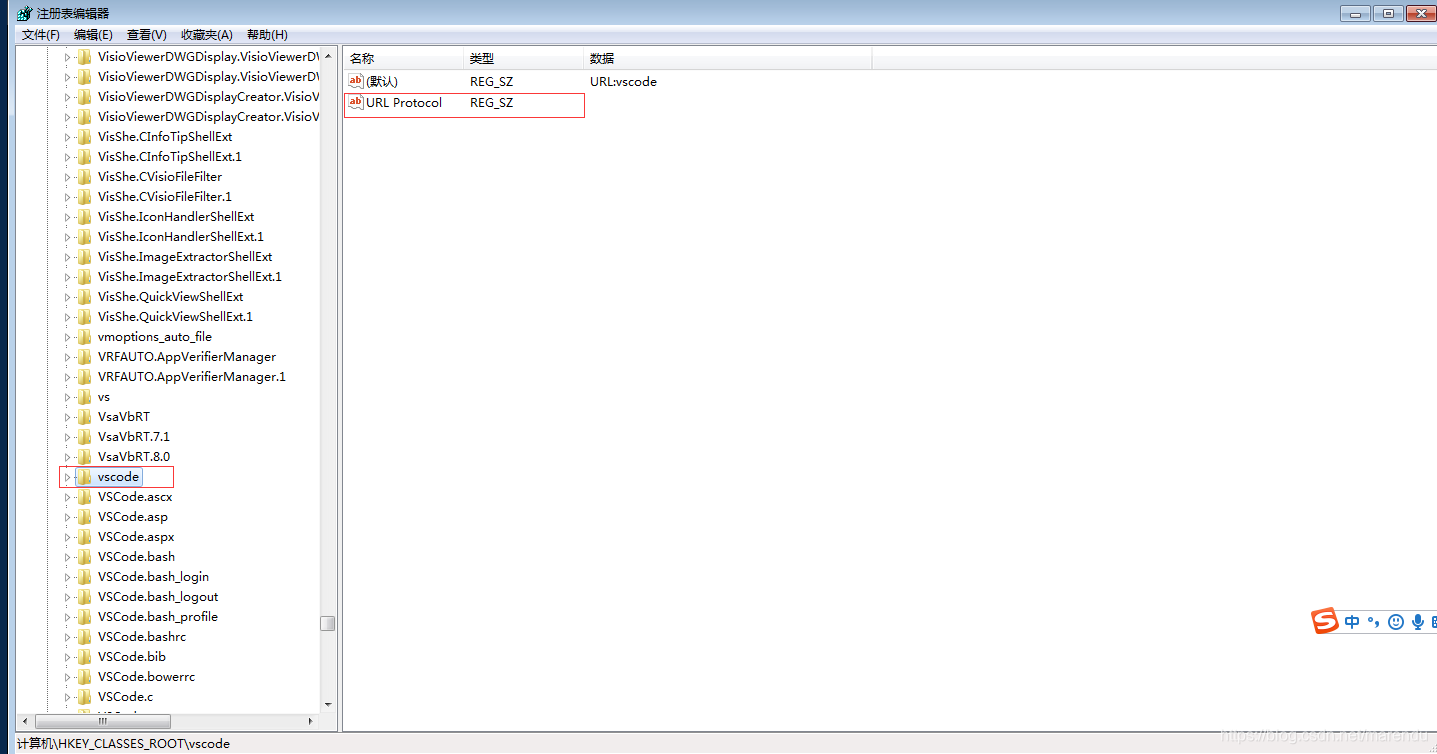Click the VisShe.CVisioFileFilter folder icon
This screenshot has height=754, width=1437.
pos(85,177)
